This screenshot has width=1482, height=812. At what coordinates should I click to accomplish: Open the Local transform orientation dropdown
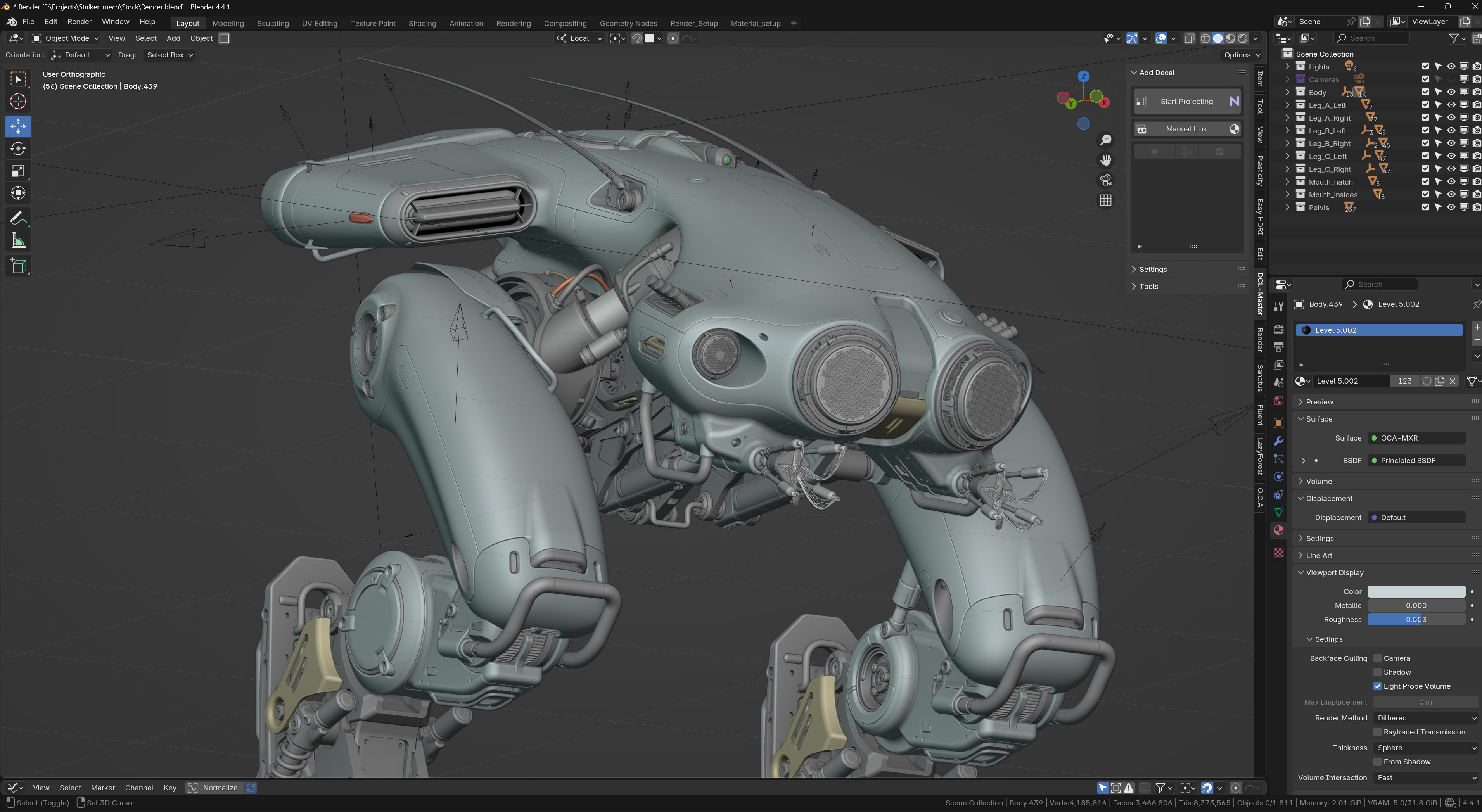point(579,38)
